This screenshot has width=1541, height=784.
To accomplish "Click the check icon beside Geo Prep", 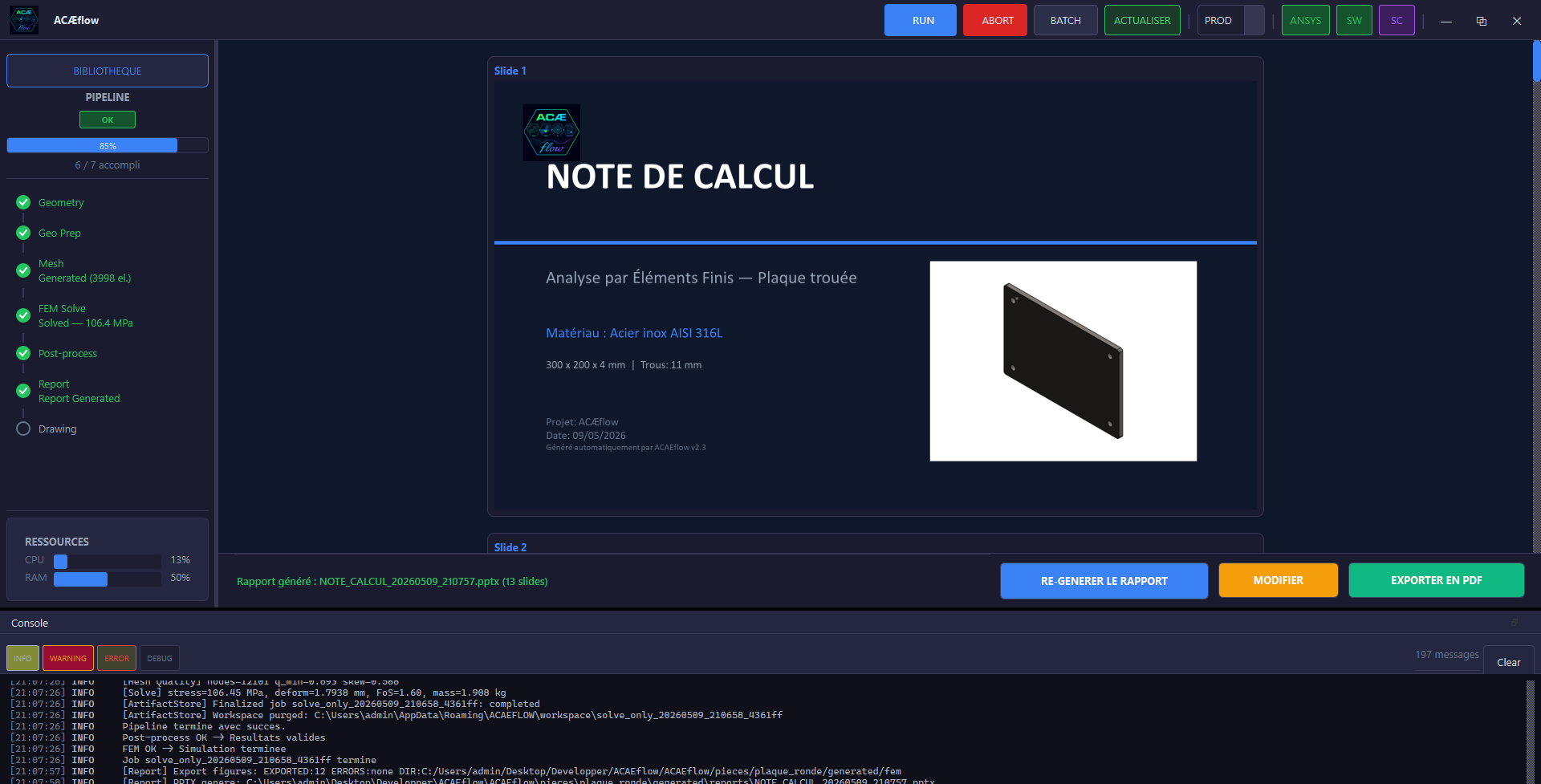I will (23, 233).
